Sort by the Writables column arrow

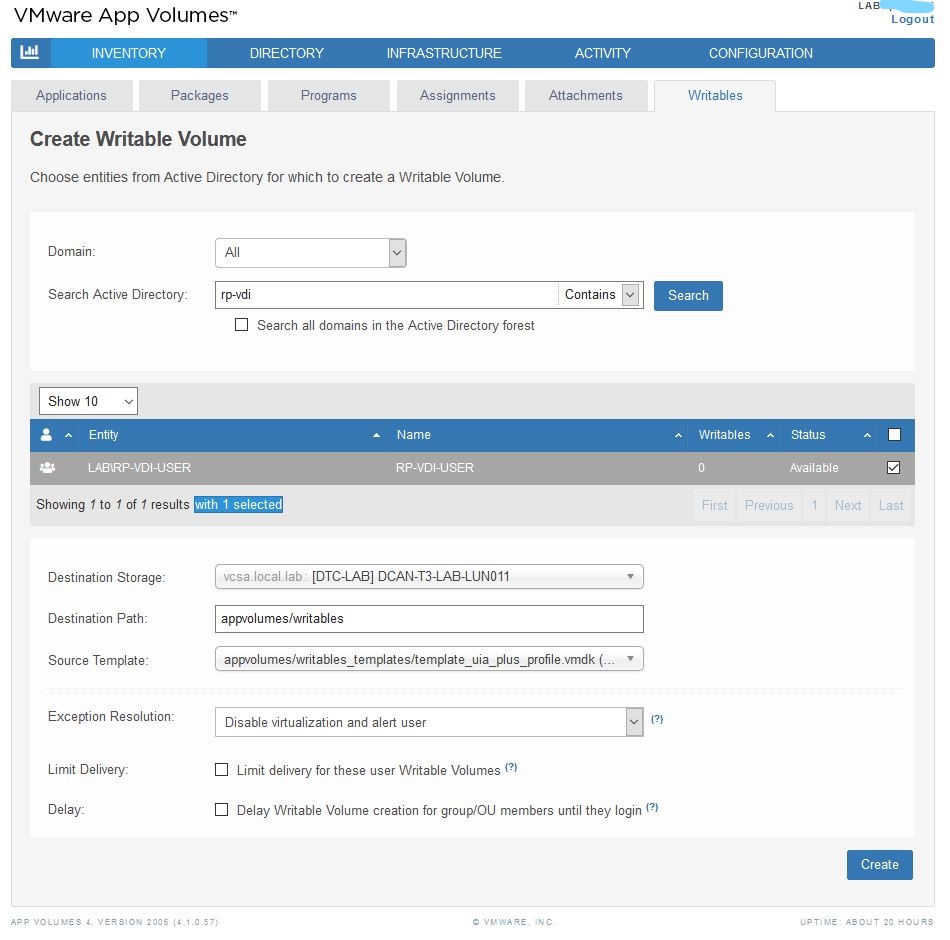point(770,435)
